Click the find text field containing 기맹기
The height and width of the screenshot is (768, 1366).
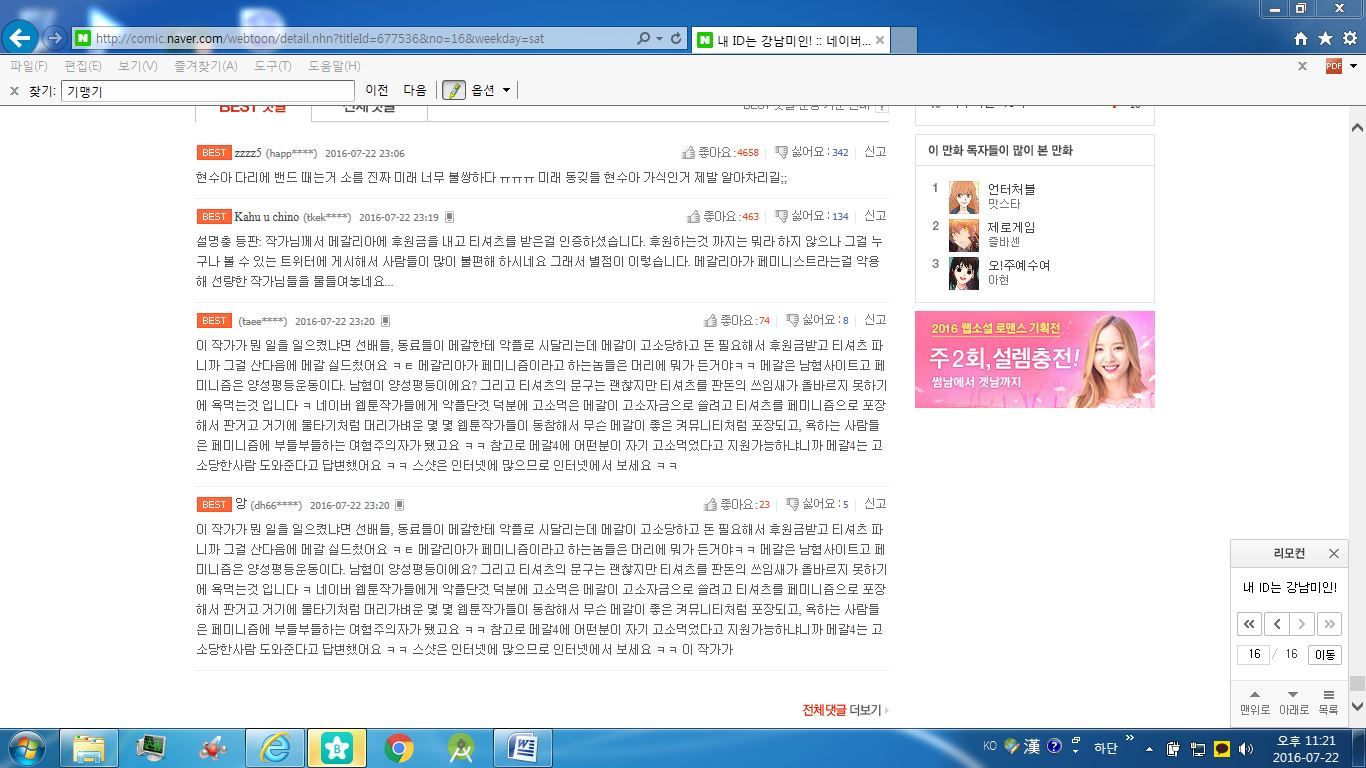pyautogui.click(x=208, y=91)
